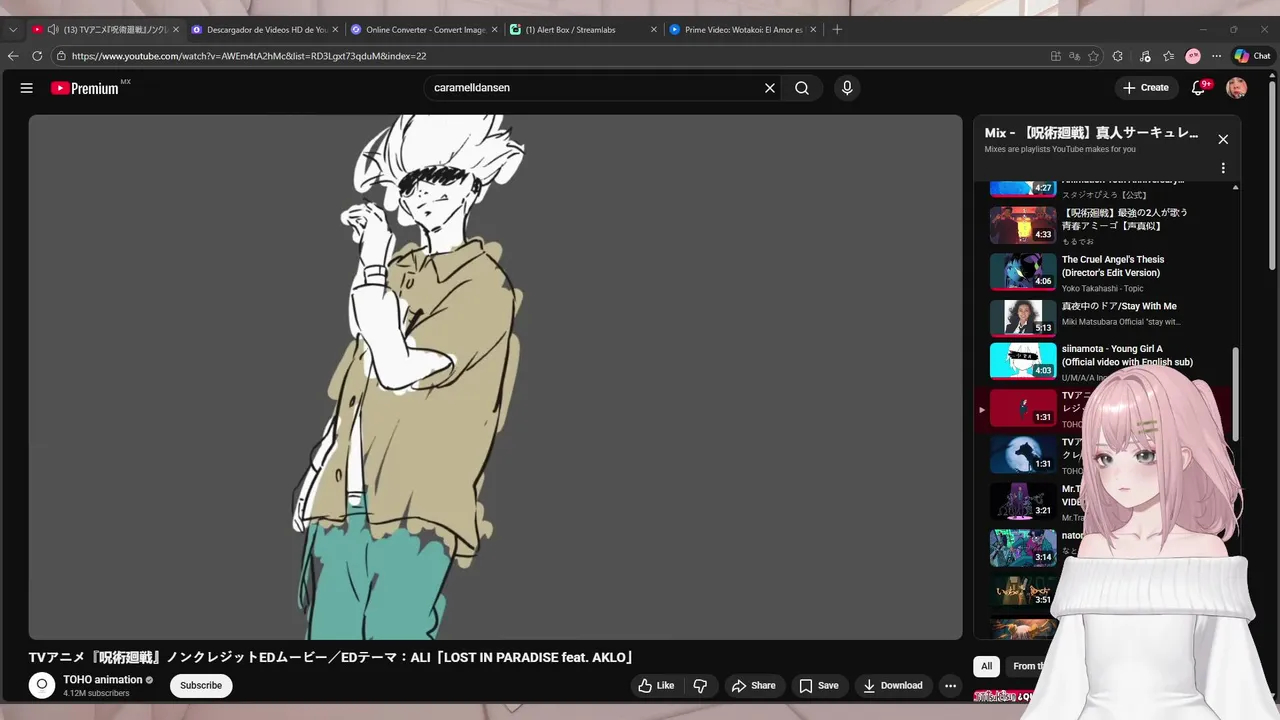
Task: Click the Create button
Action: 1146,88
